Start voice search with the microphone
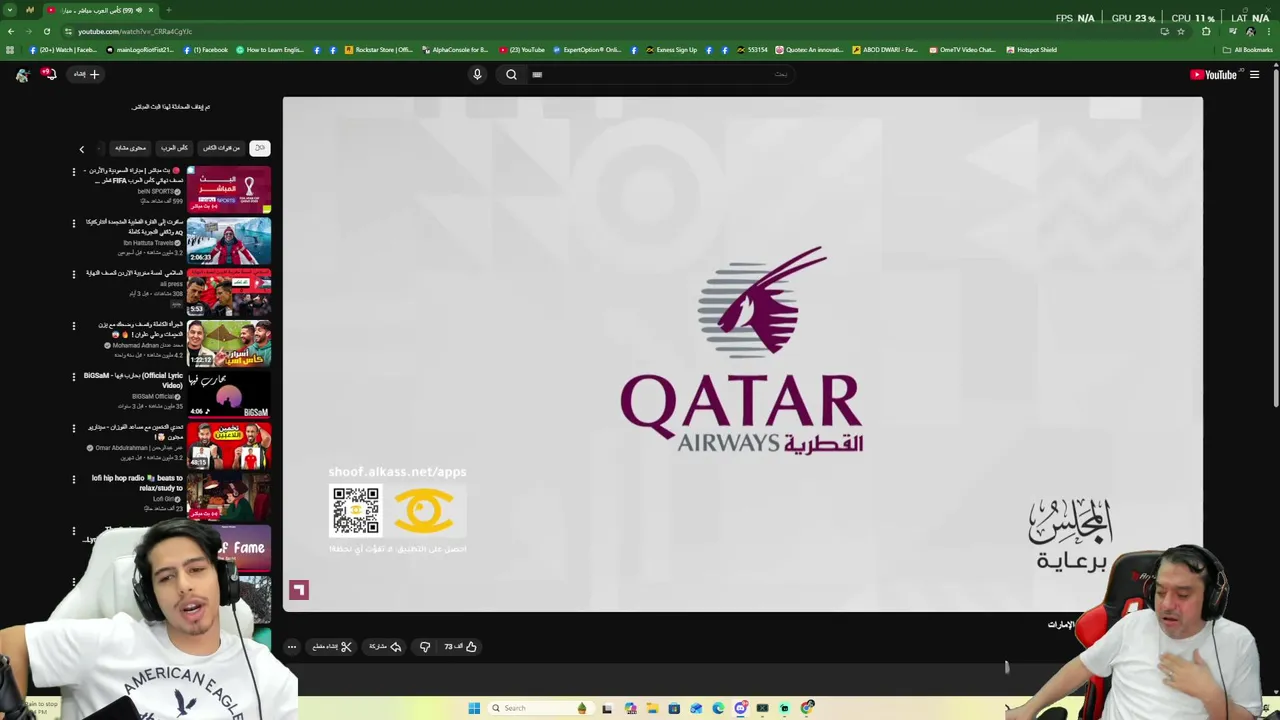The height and width of the screenshot is (720, 1280). click(477, 74)
